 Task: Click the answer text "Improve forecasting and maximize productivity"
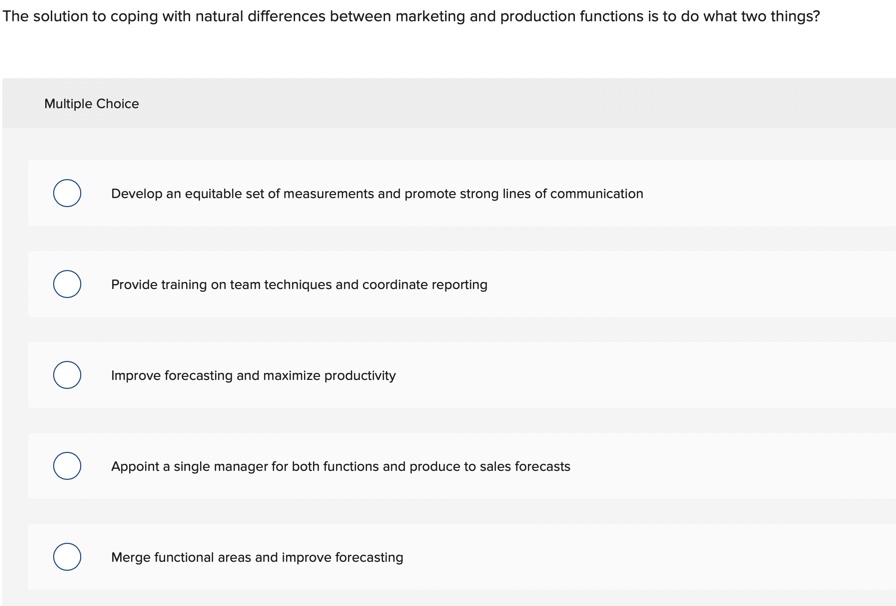pyautogui.click(x=253, y=376)
